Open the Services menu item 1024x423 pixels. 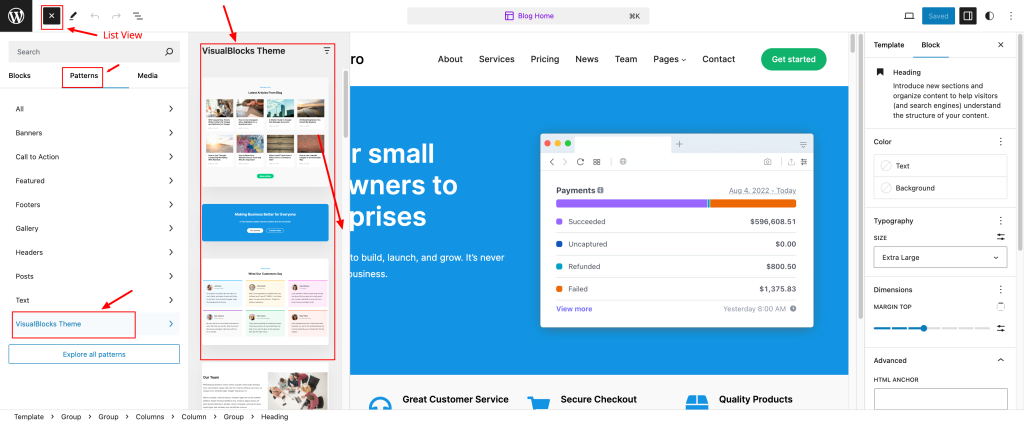coord(496,59)
